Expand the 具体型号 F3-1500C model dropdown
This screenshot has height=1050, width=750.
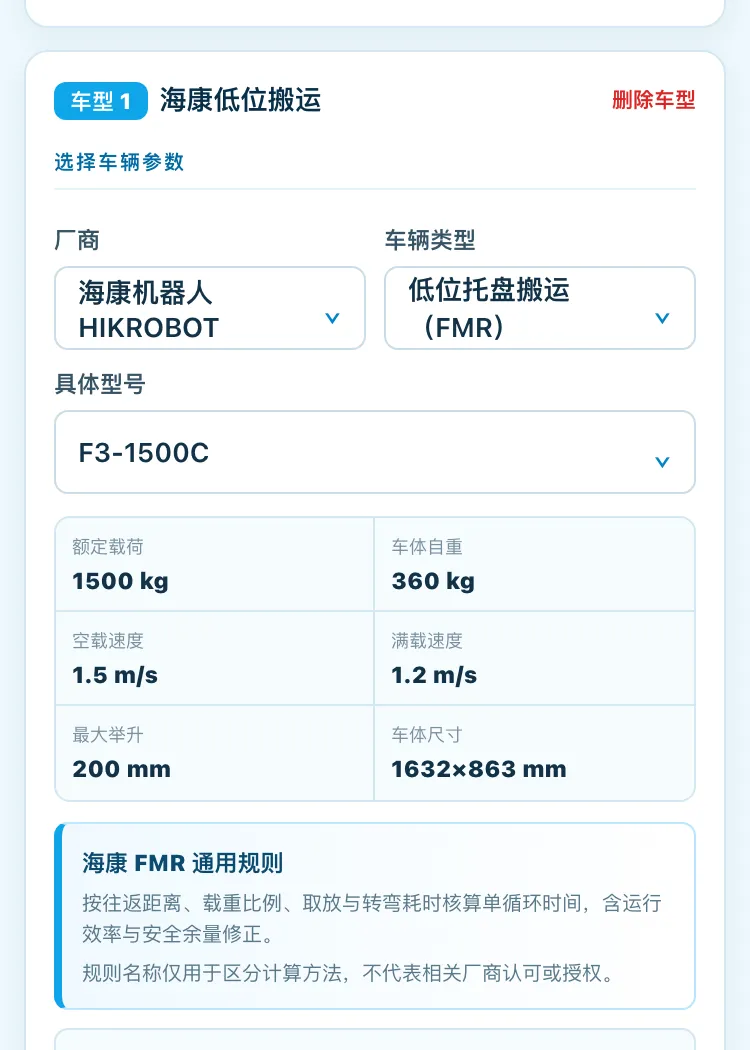click(x=375, y=452)
